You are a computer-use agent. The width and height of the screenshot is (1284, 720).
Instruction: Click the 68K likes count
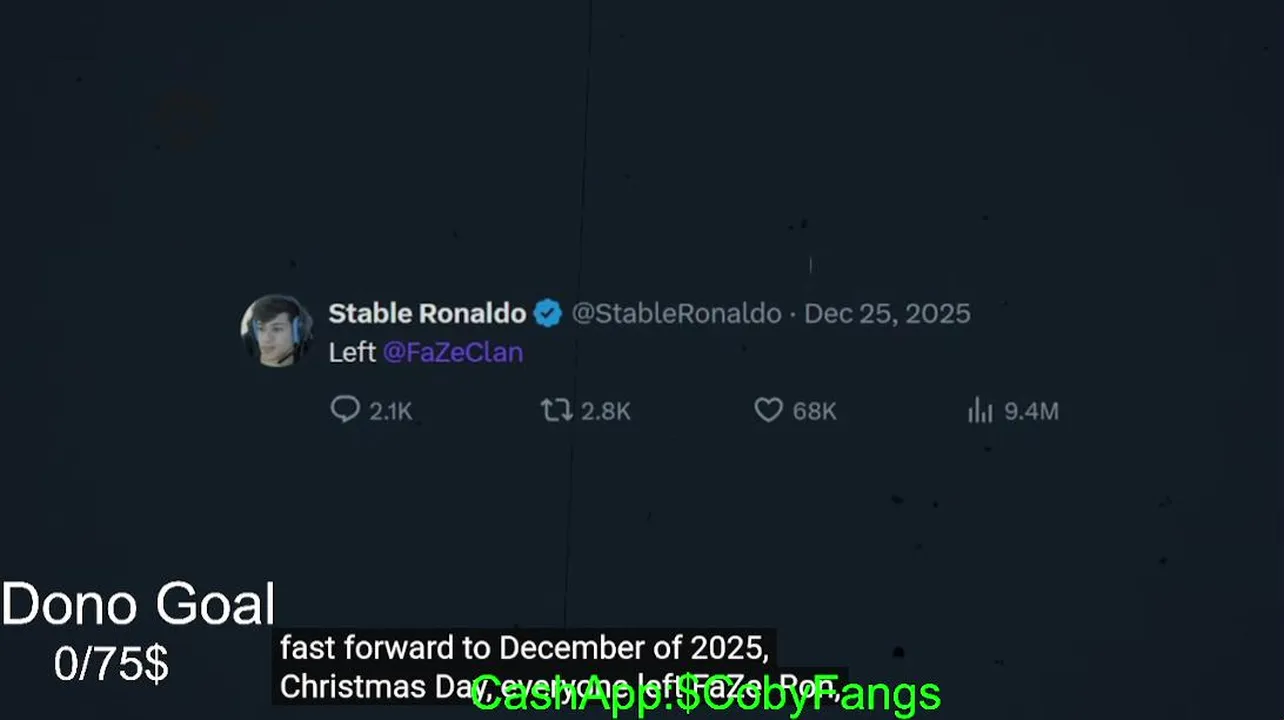coord(814,411)
